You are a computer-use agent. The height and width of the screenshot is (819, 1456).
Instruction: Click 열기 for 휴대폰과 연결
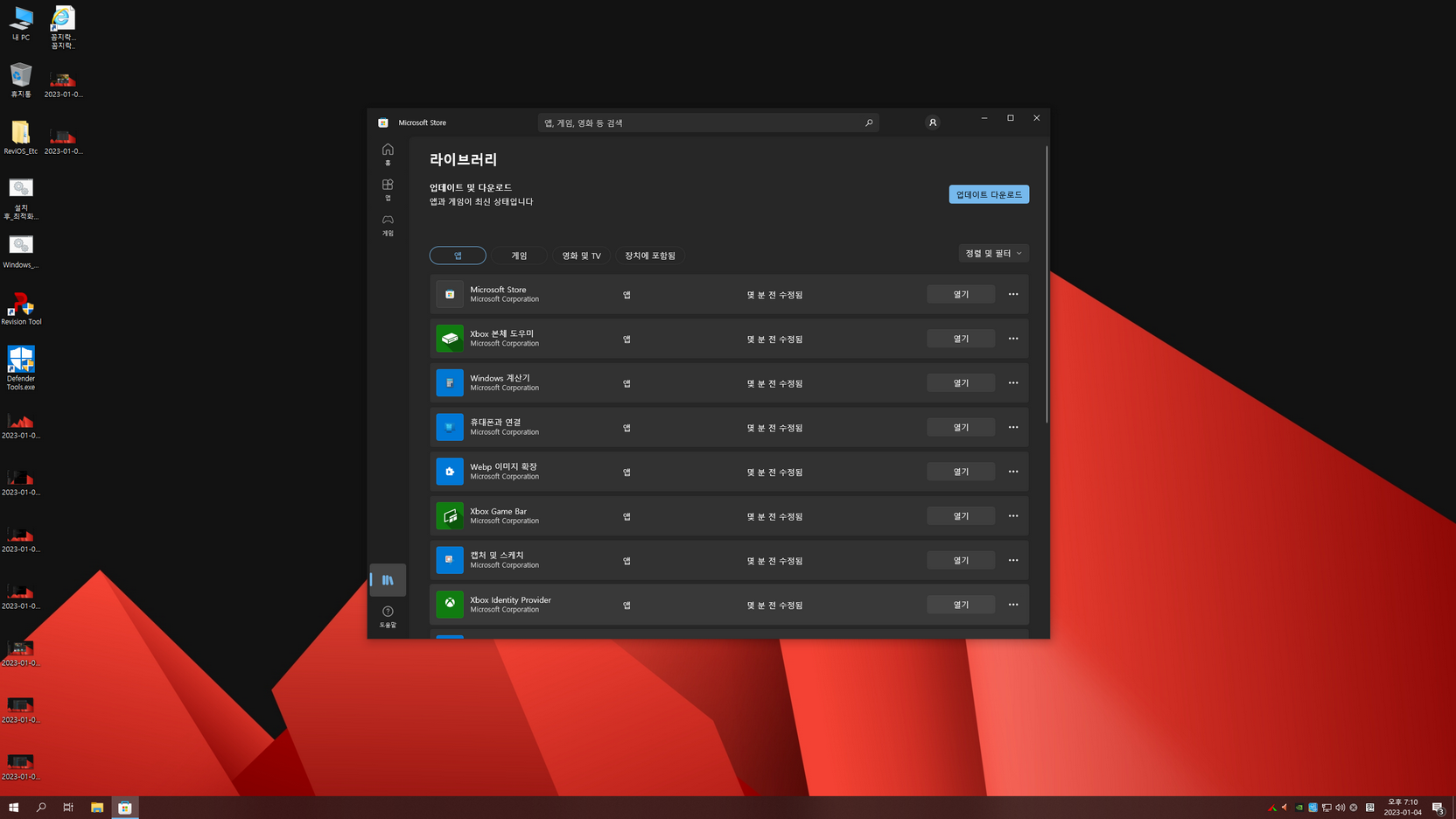click(961, 427)
